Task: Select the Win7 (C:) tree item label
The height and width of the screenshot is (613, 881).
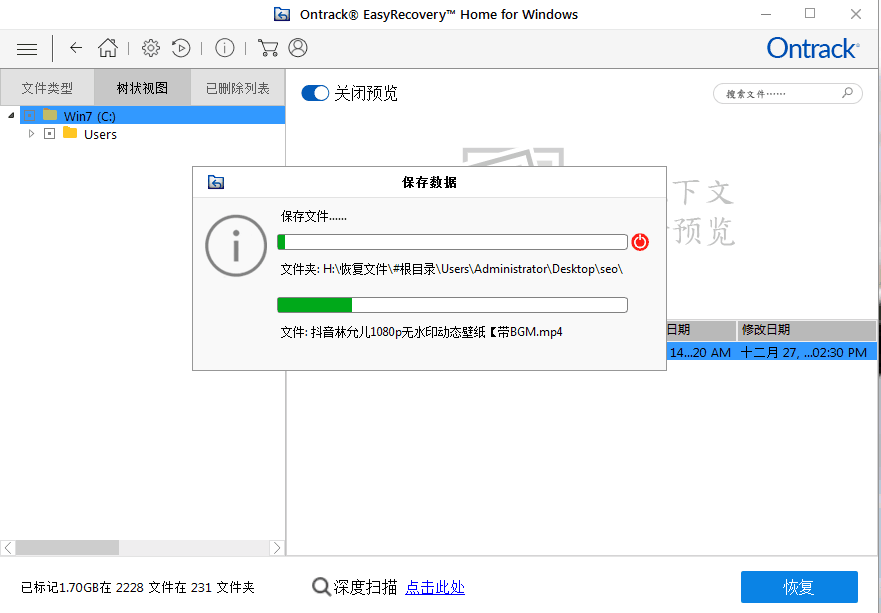Action: (x=90, y=116)
